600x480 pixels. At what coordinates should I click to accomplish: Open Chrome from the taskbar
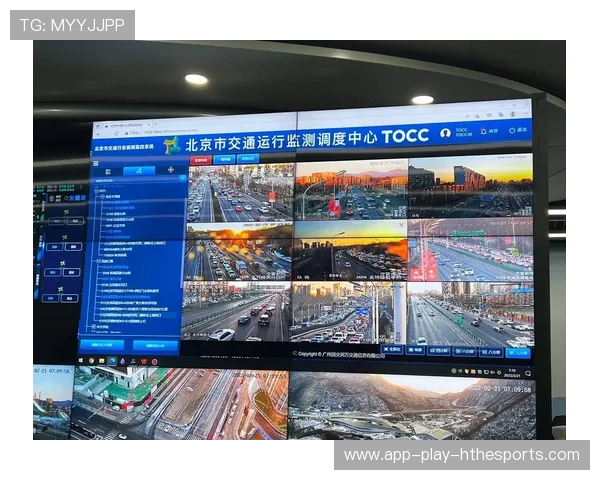[91, 361]
